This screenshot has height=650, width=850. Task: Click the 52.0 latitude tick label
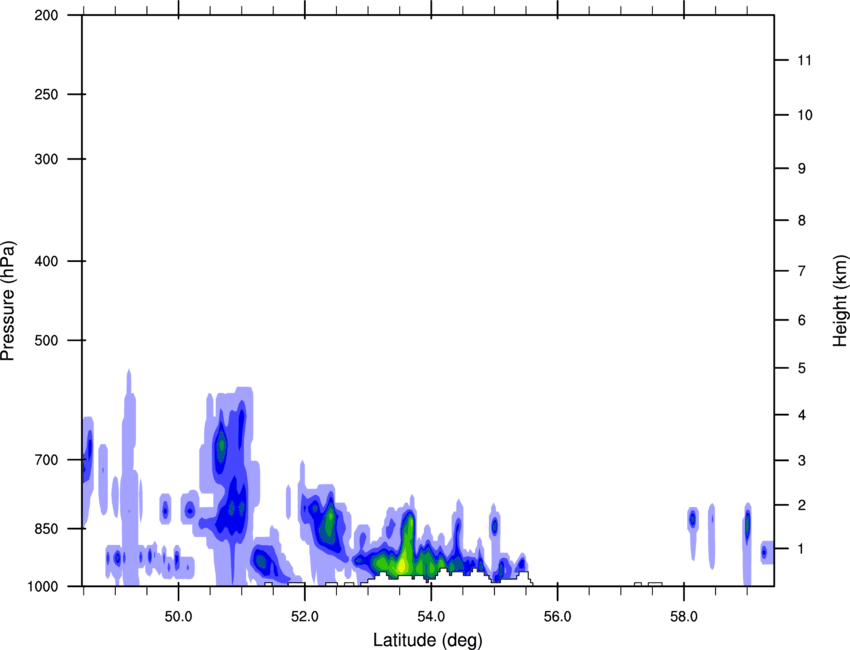point(305,617)
